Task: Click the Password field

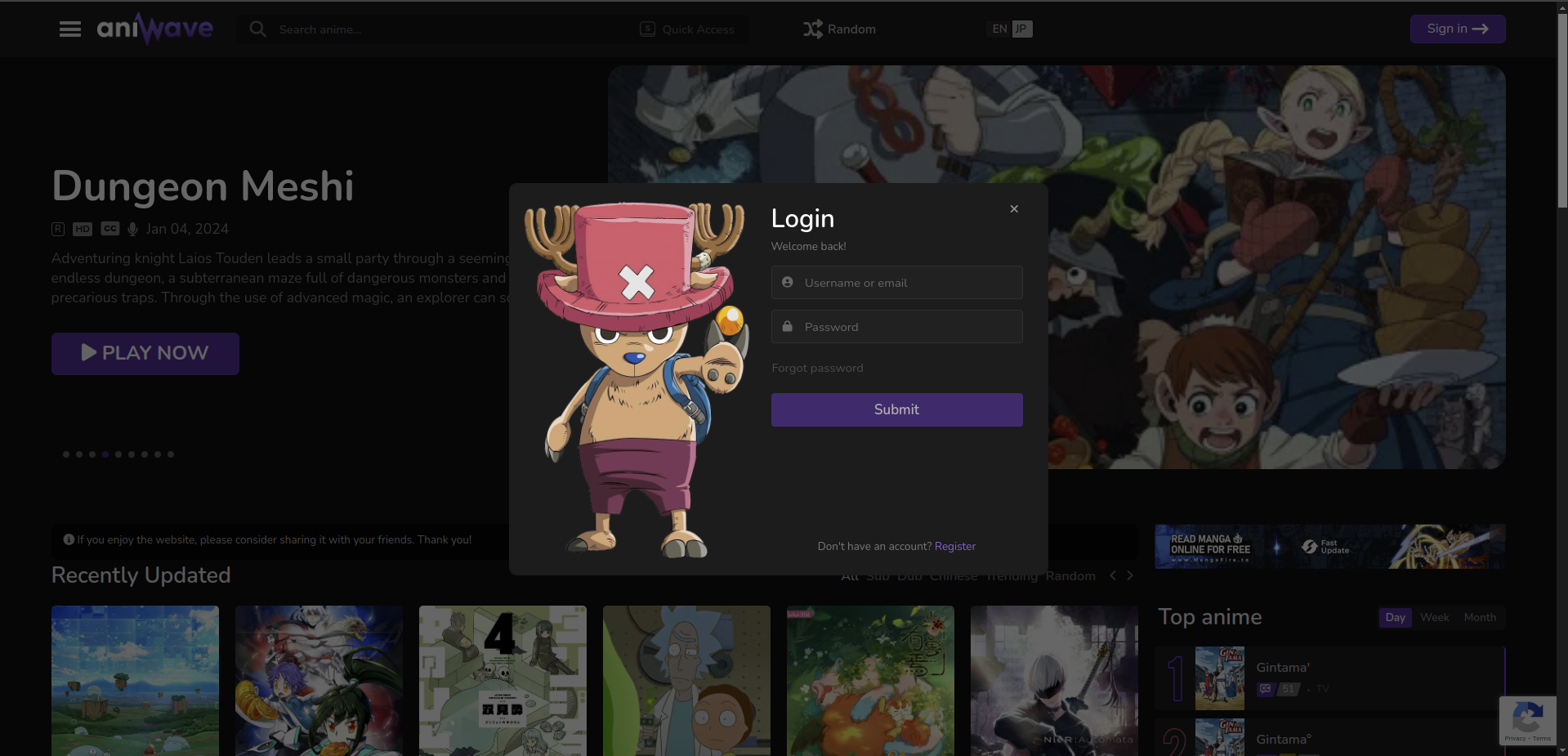Action: click(896, 327)
